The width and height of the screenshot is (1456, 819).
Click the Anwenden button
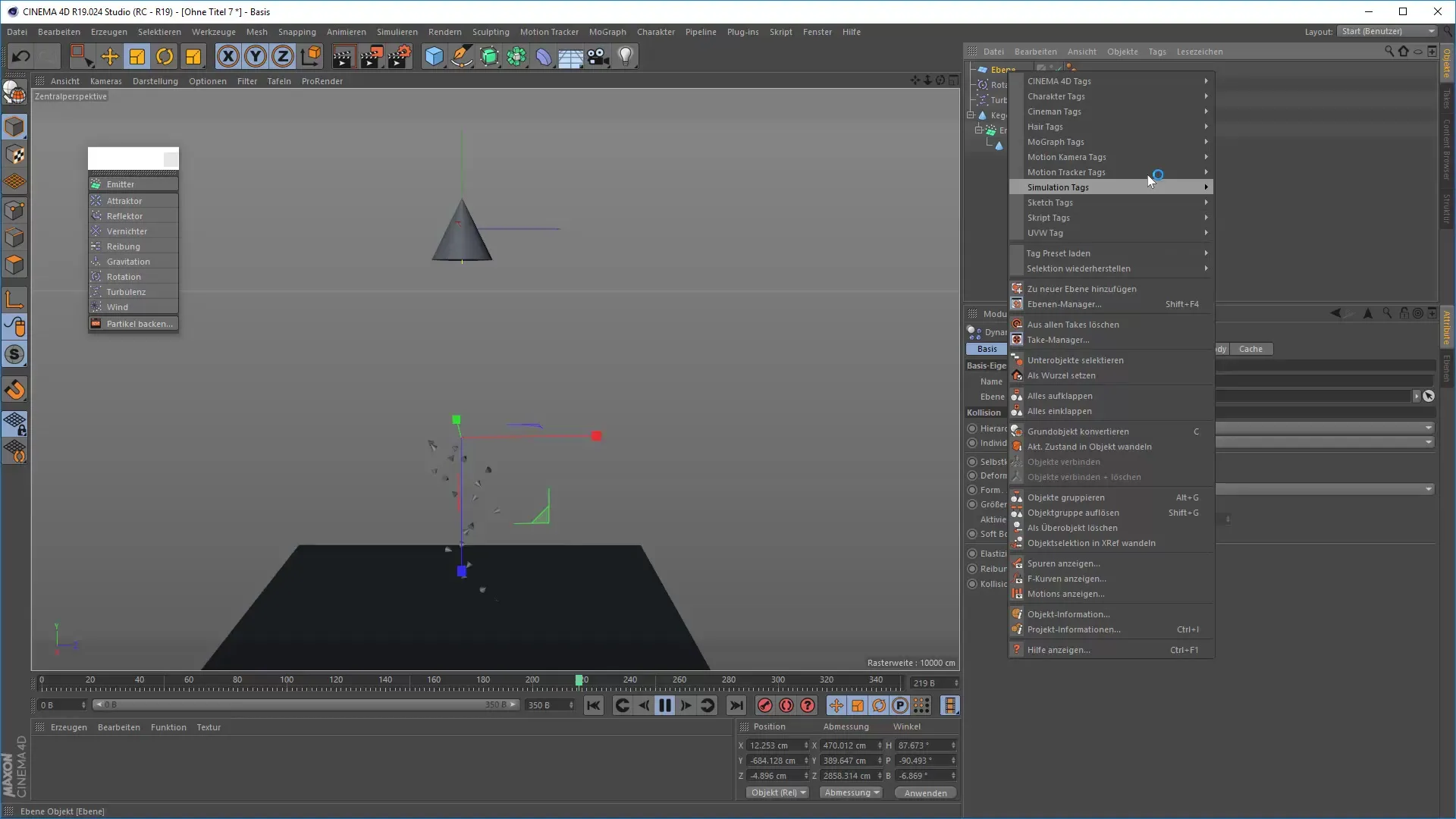pos(925,793)
